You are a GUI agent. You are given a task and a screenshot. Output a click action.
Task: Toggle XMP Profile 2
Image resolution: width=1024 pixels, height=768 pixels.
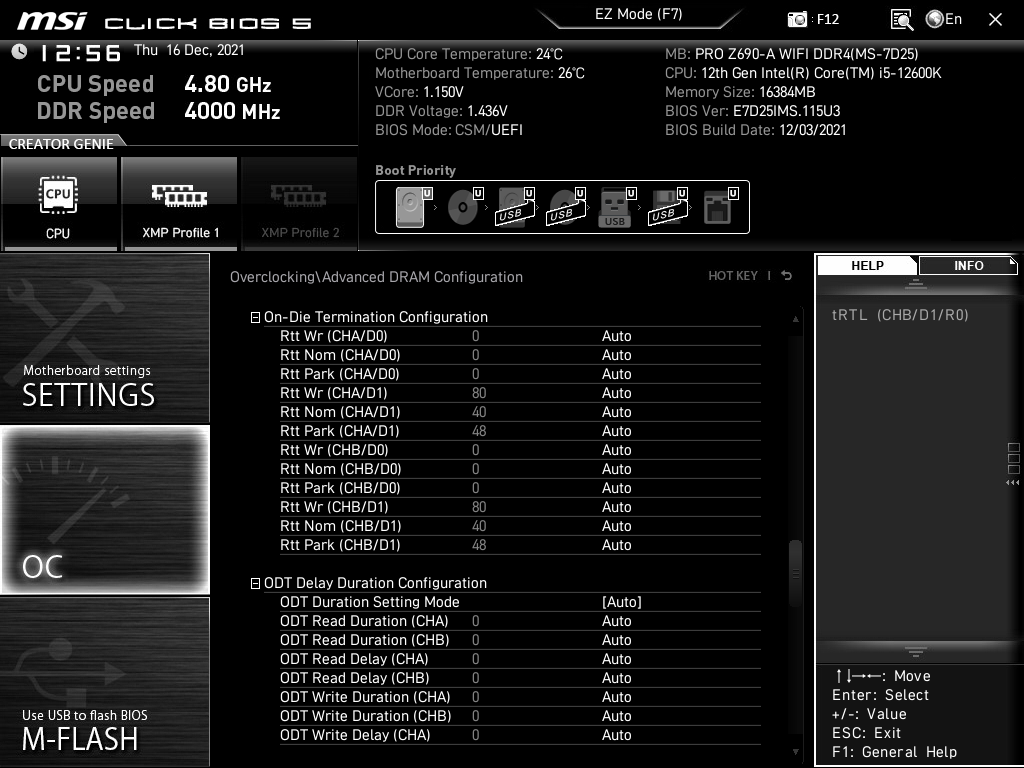pyautogui.click(x=300, y=204)
